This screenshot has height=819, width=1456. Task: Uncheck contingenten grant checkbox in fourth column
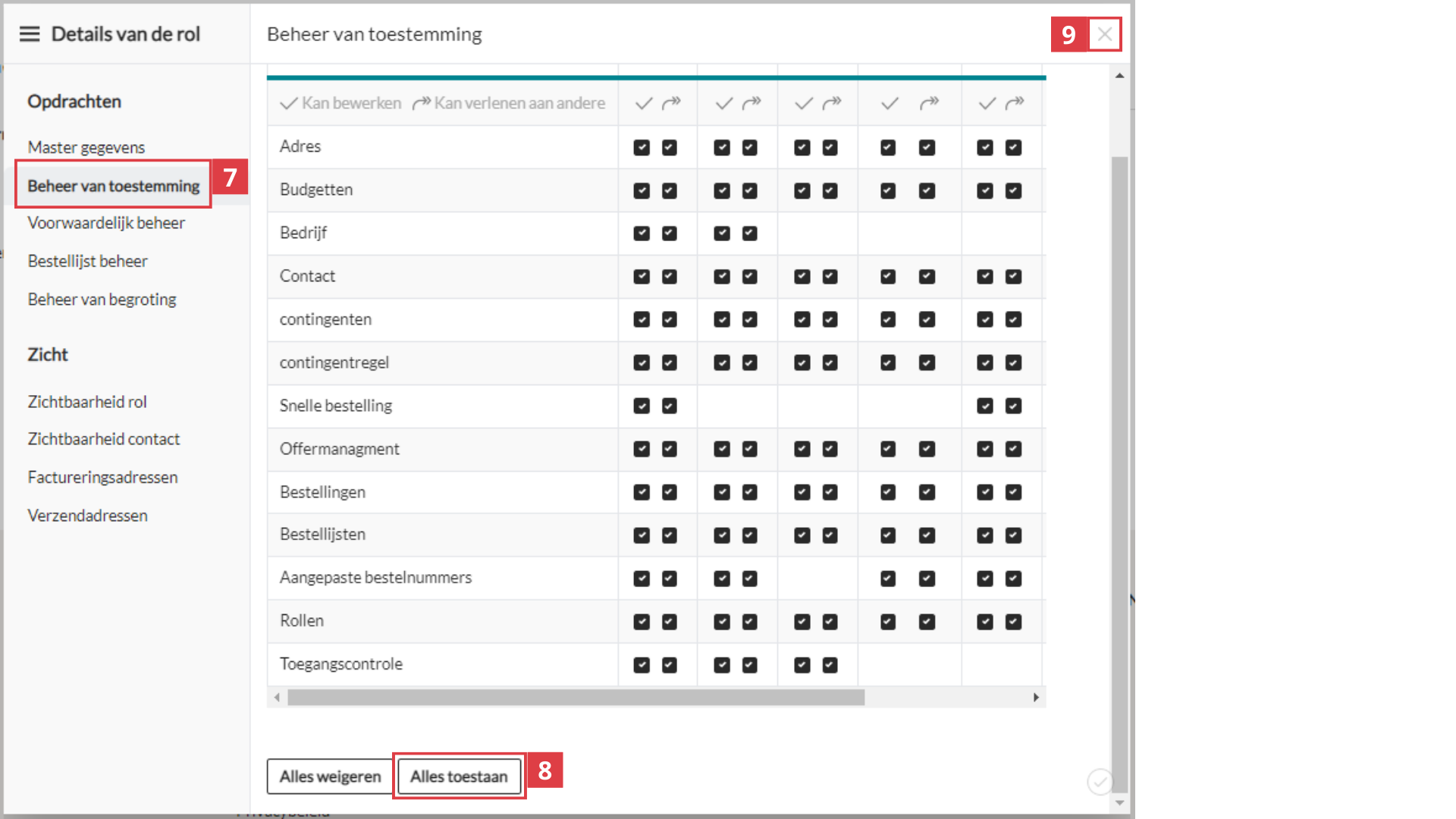pyautogui.click(x=927, y=319)
